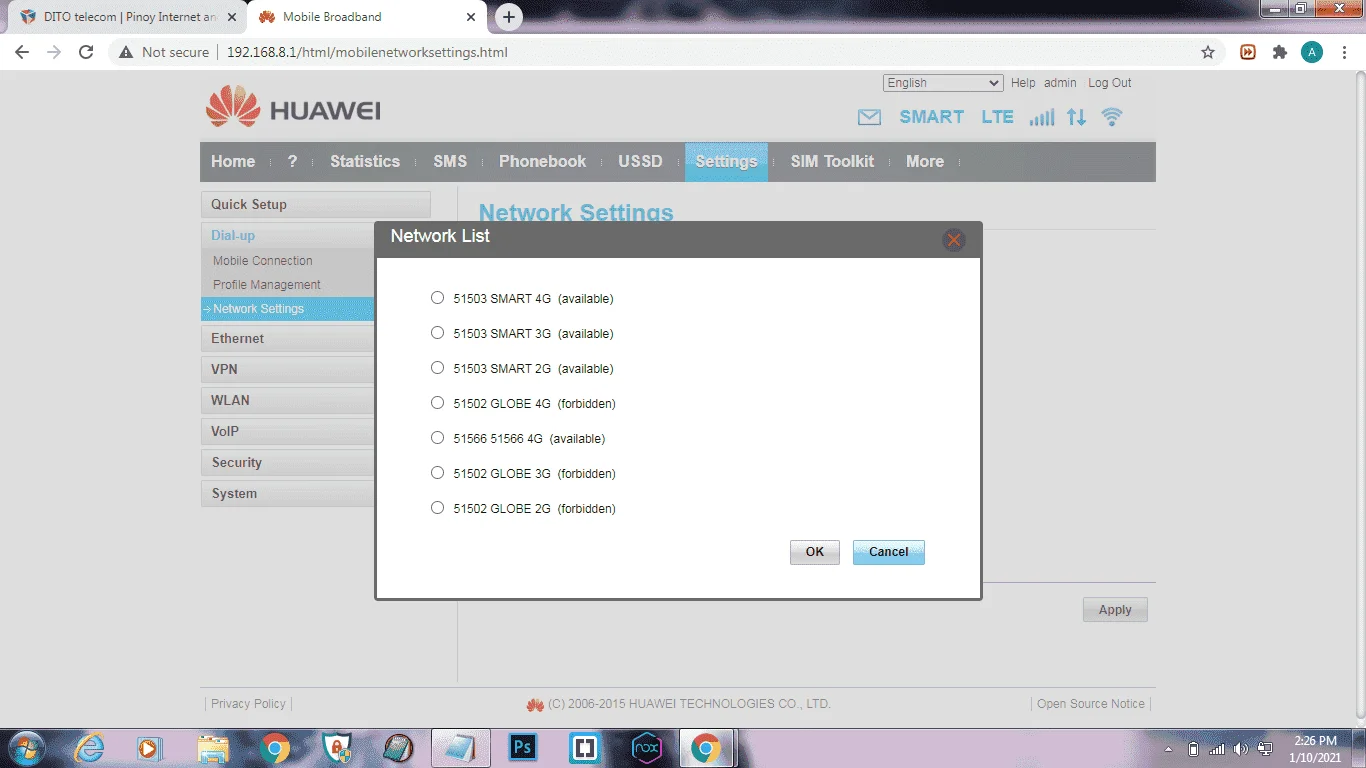Image resolution: width=1366 pixels, height=768 pixels.
Task: Open the Help link
Action: pos(1023,83)
